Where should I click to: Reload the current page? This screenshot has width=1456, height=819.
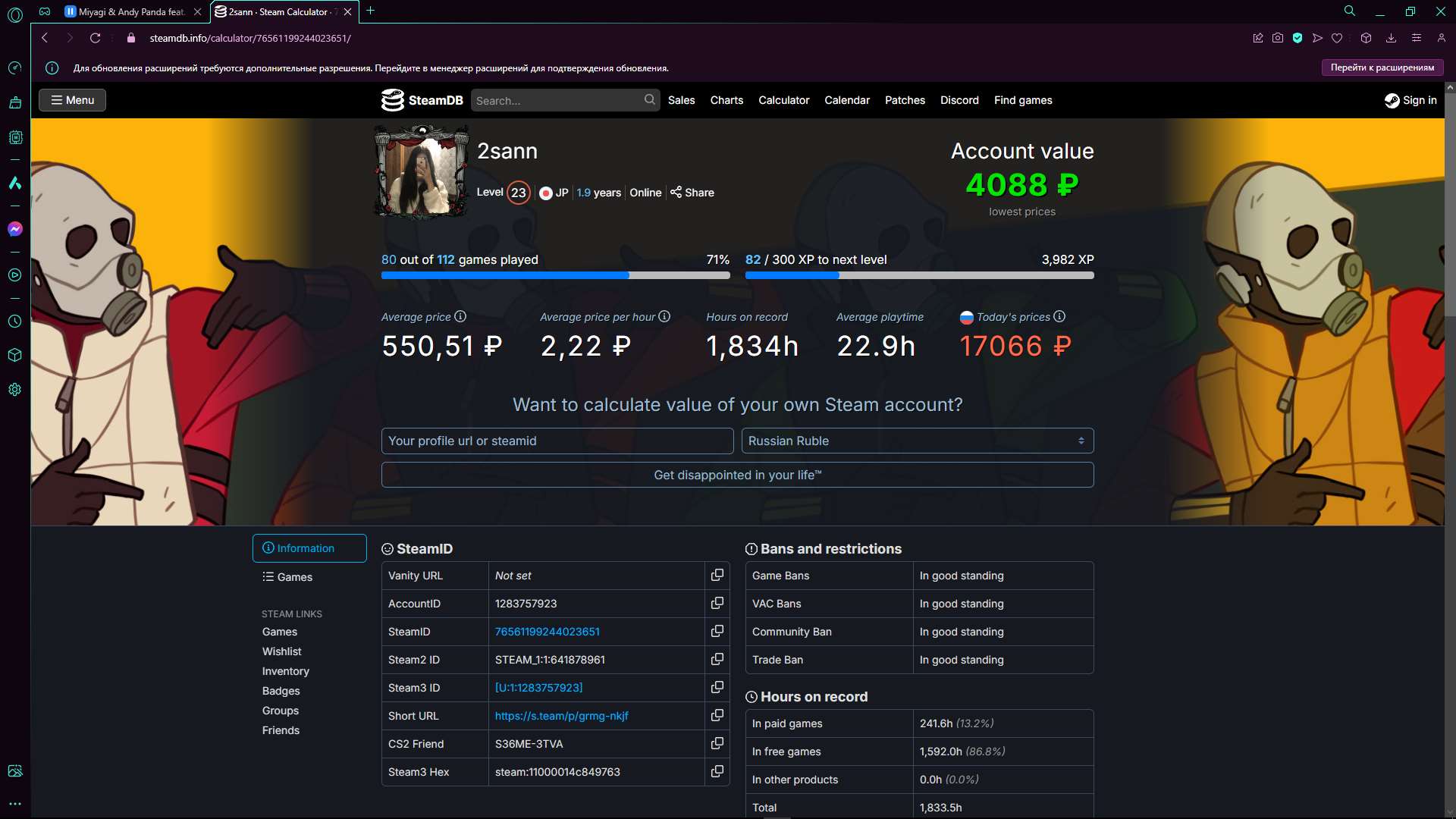coord(95,38)
